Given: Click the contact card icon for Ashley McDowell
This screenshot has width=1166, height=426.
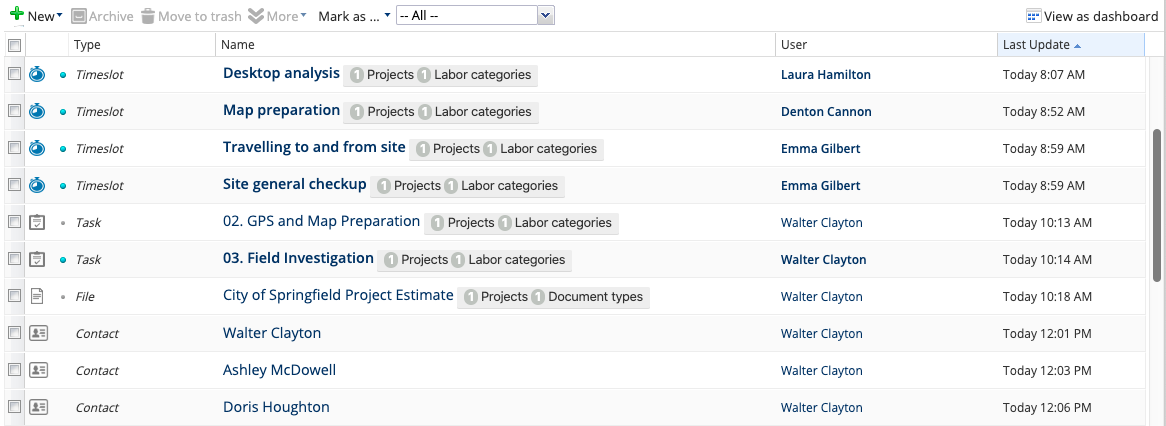Looking at the screenshot, I should click(38, 370).
